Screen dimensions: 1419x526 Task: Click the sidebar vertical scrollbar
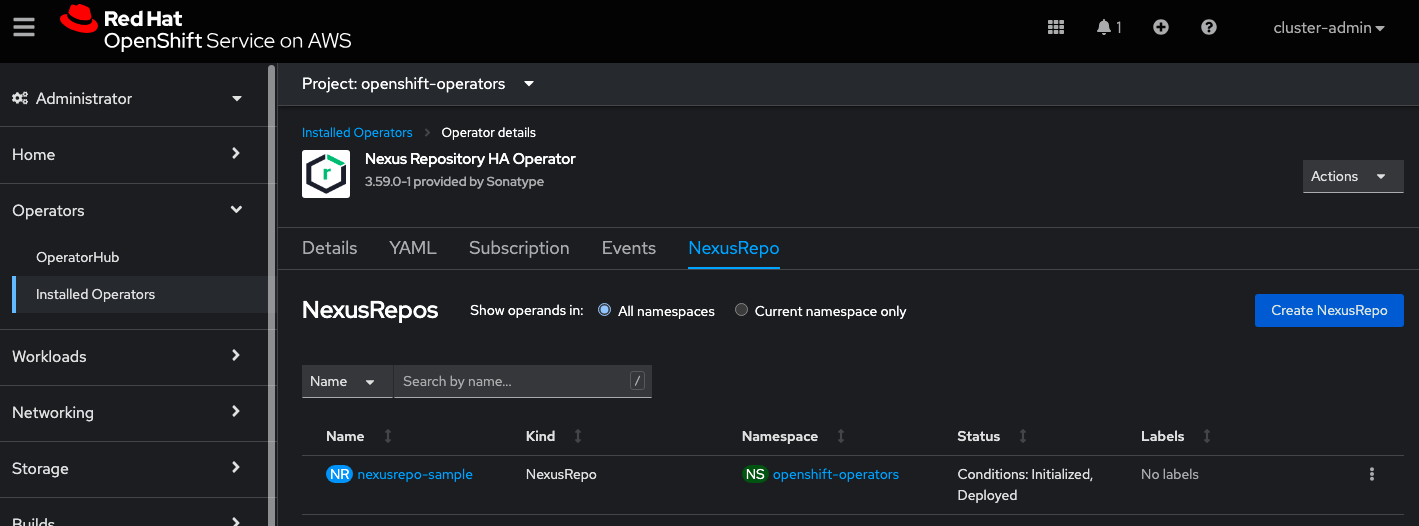(x=272, y=295)
